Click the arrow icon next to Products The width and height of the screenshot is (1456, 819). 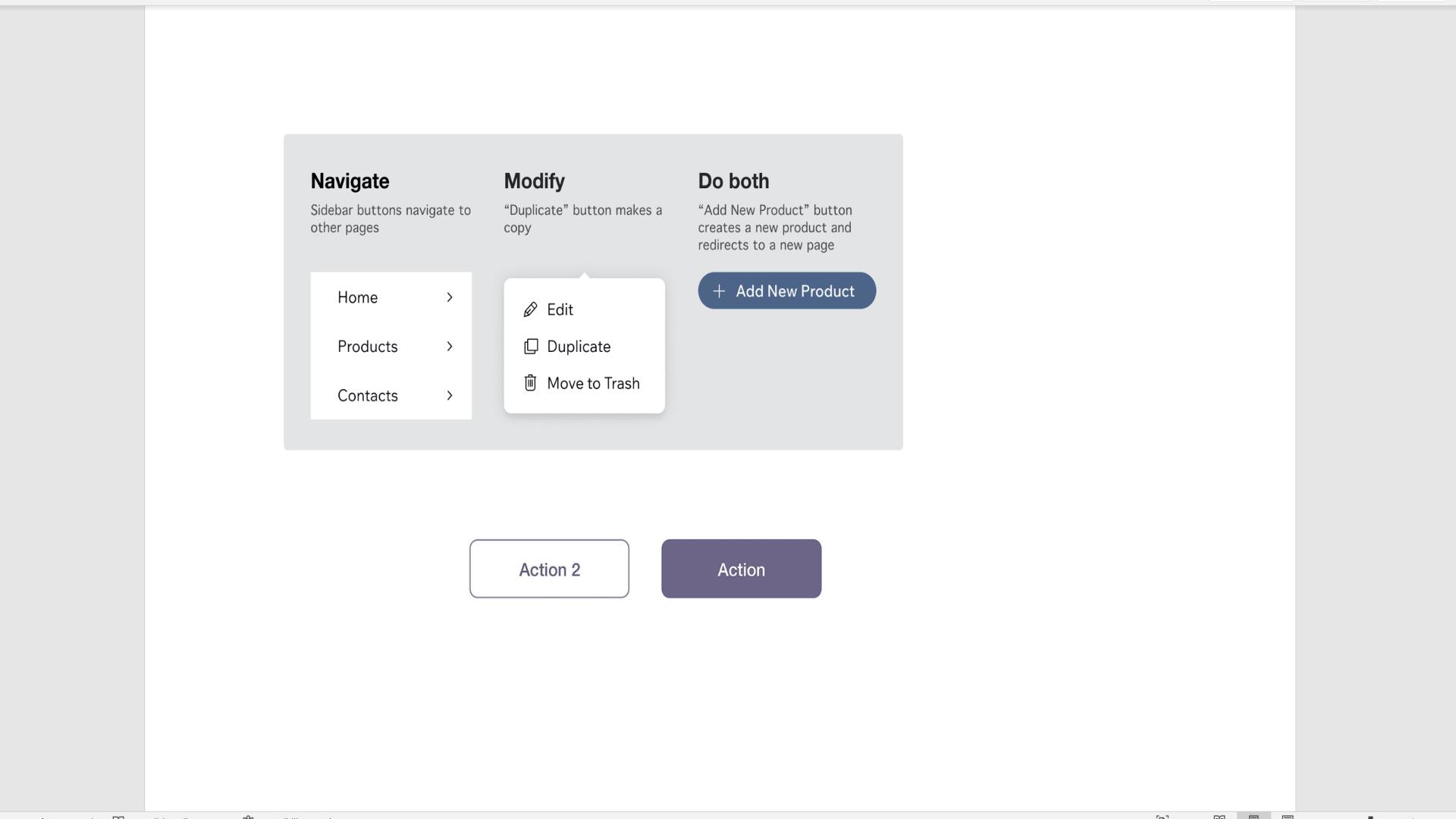coord(449,346)
